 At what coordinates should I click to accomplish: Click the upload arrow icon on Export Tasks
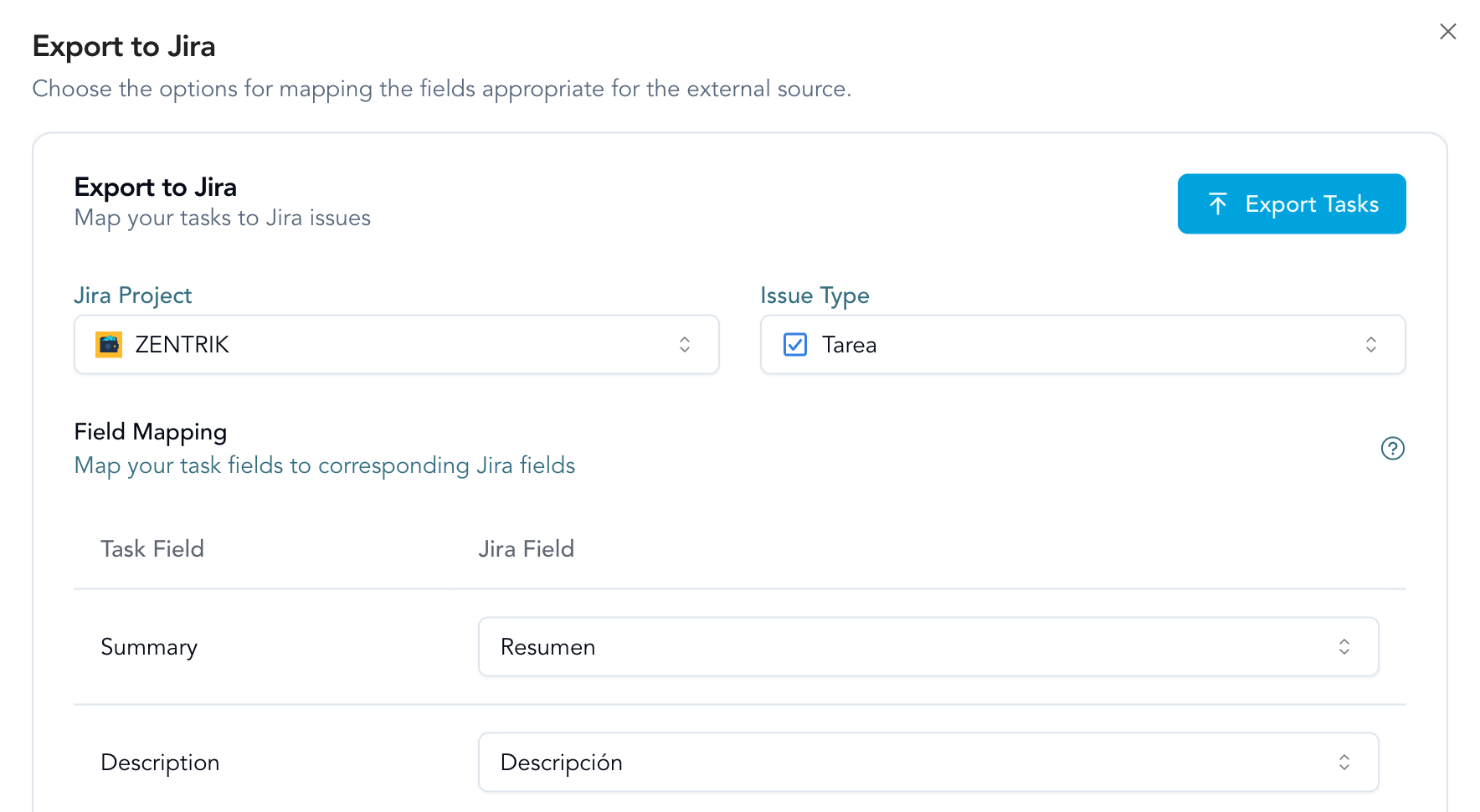tap(1219, 203)
